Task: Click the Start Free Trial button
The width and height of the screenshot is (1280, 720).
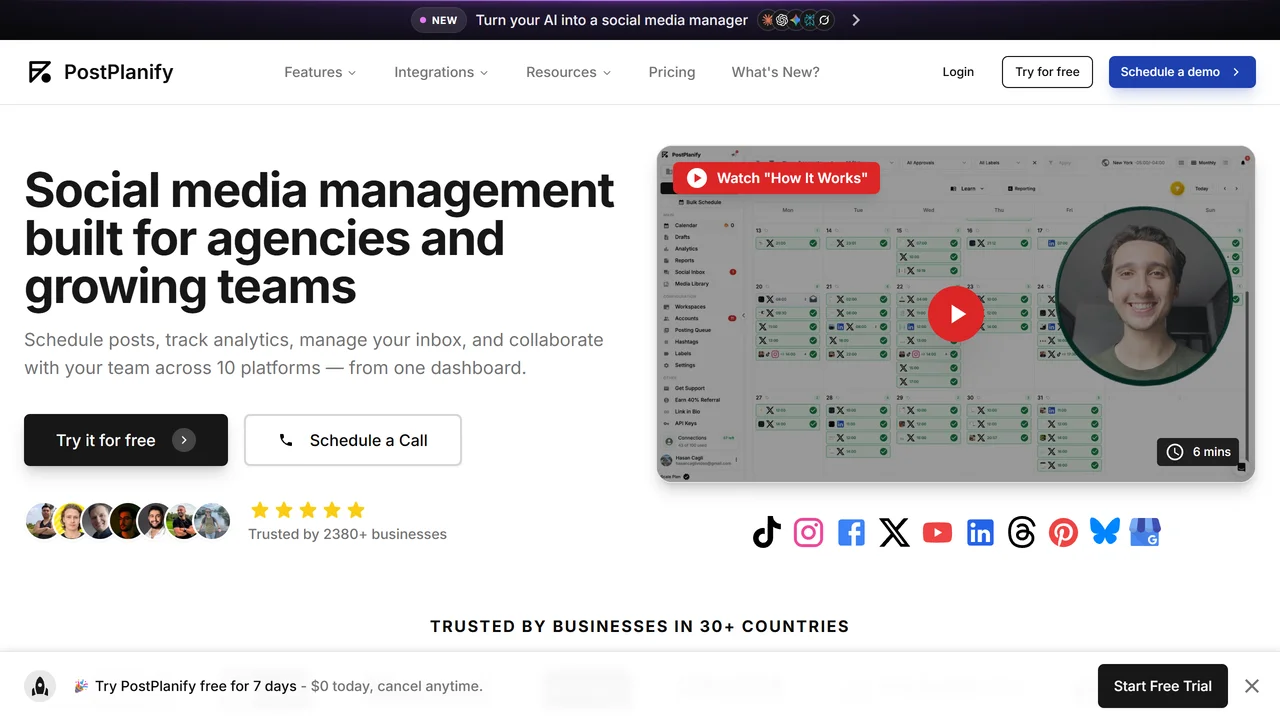Action: (1163, 686)
